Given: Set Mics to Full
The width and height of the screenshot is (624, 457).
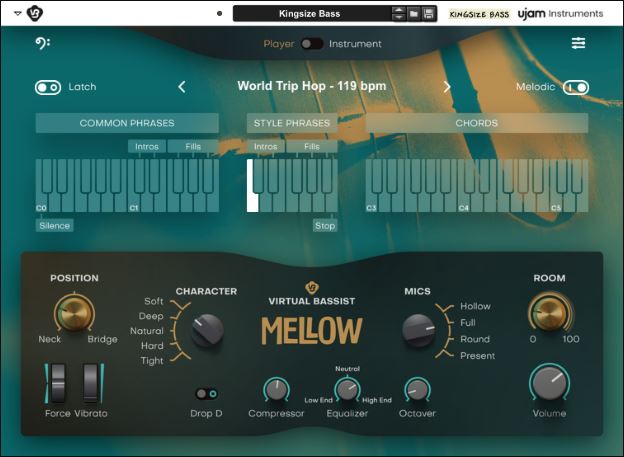Looking at the screenshot, I should (468, 322).
